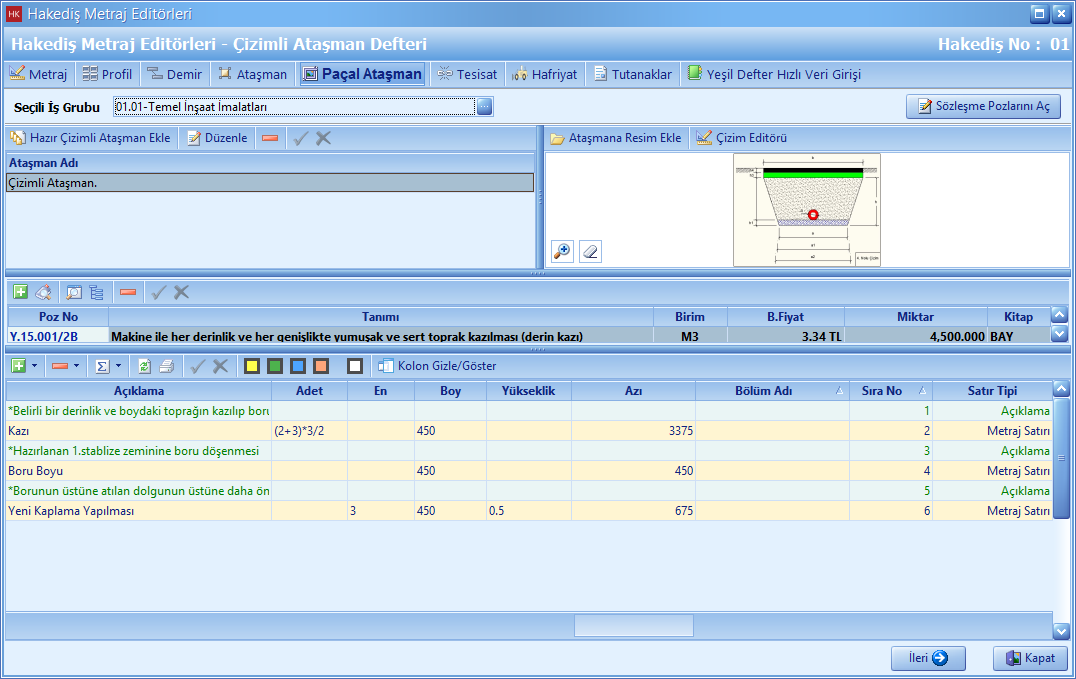The image size is (1076, 679).
Task: Click the refresh icon in metraj toolbar
Action: (144, 366)
